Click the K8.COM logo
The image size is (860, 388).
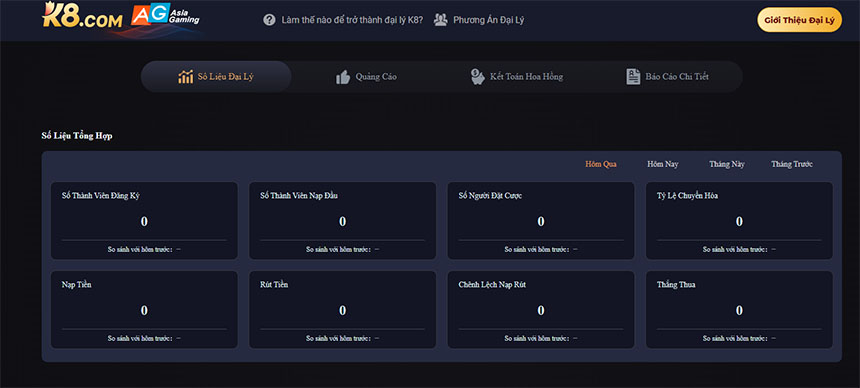pos(82,16)
